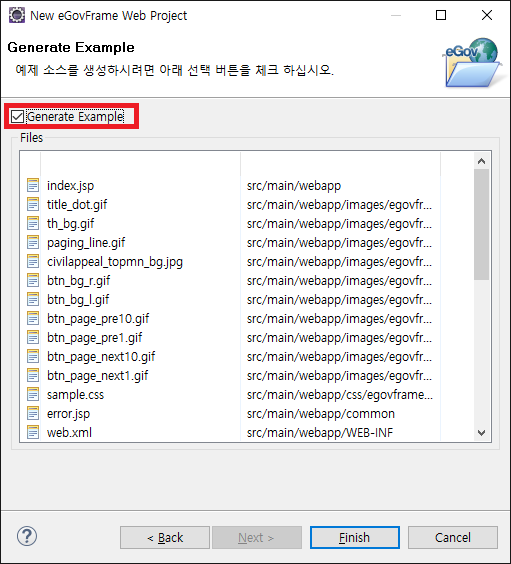Screen dimensions: 511x564
Task: Go back with the Back button
Action: coord(165,538)
